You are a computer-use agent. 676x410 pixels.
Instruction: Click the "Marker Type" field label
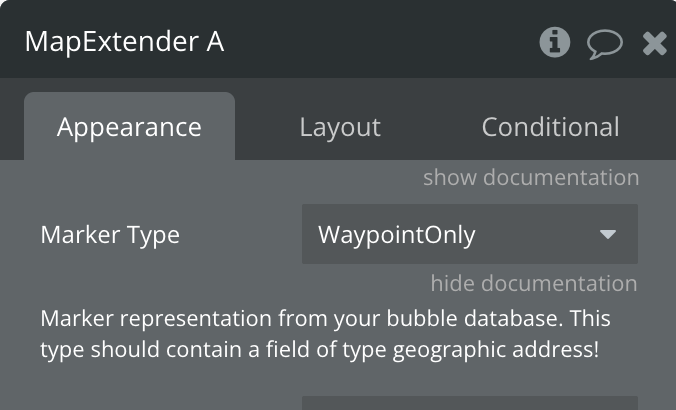click(x=110, y=235)
